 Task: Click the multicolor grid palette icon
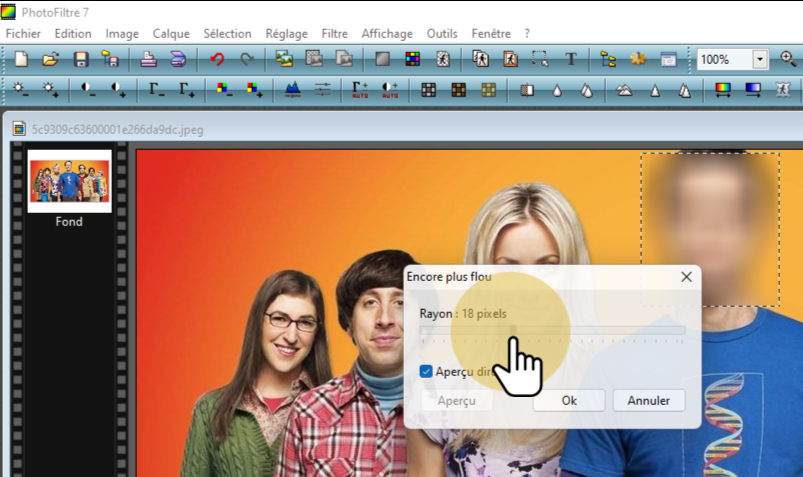pos(413,59)
